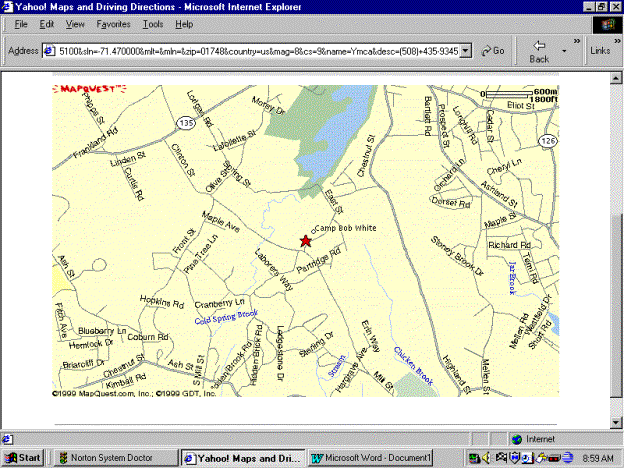Click the vertical scrollbar up arrow
Viewport: 624px width, 468px height.
coord(616,78)
